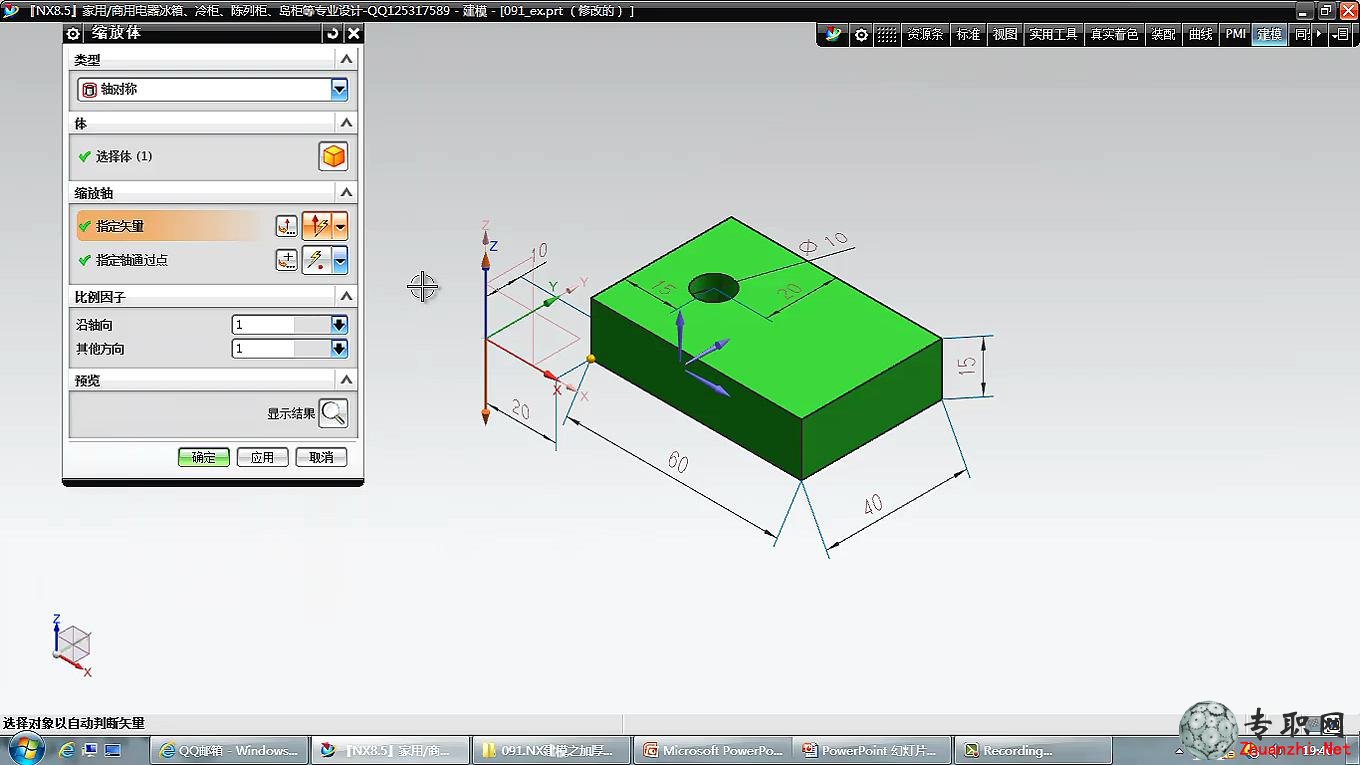Open the 资源条 tab
The image size is (1360, 765).
925,34
